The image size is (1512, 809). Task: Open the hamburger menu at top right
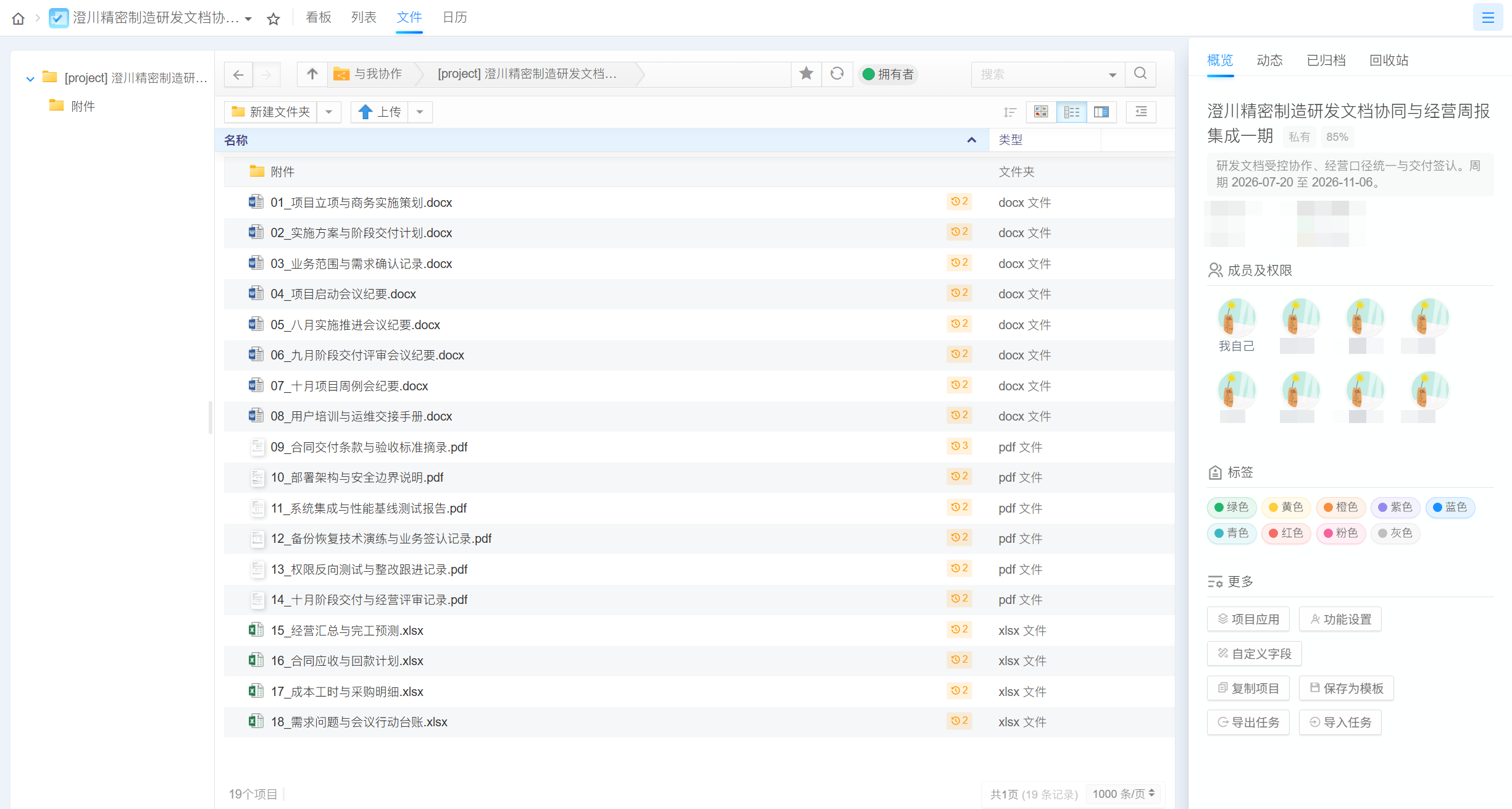coord(1488,18)
